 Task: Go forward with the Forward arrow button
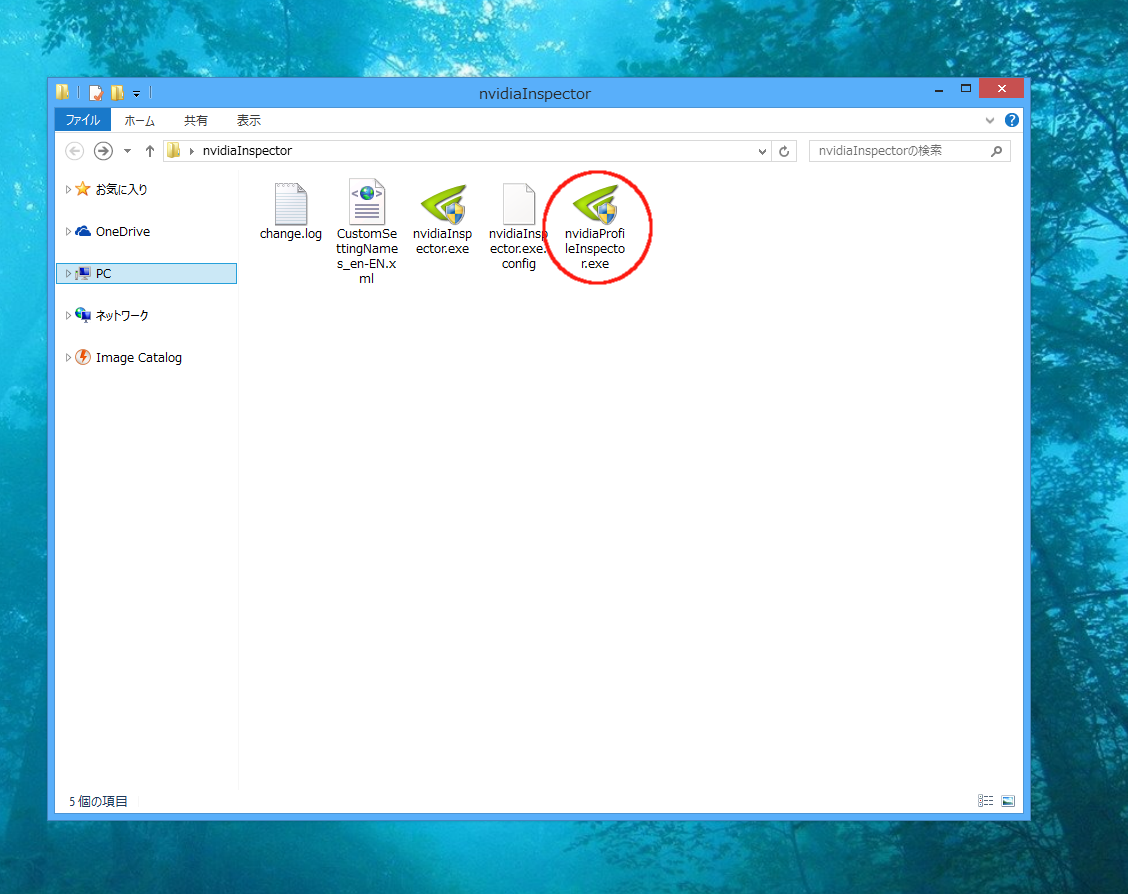[x=103, y=151]
